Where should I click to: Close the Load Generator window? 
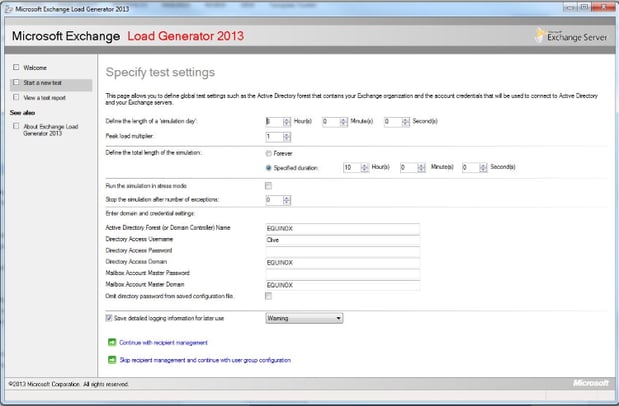tap(603, 7)
